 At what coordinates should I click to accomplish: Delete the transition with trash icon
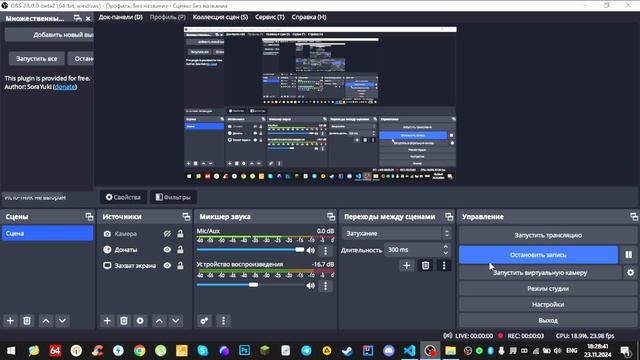coord(425,266)
